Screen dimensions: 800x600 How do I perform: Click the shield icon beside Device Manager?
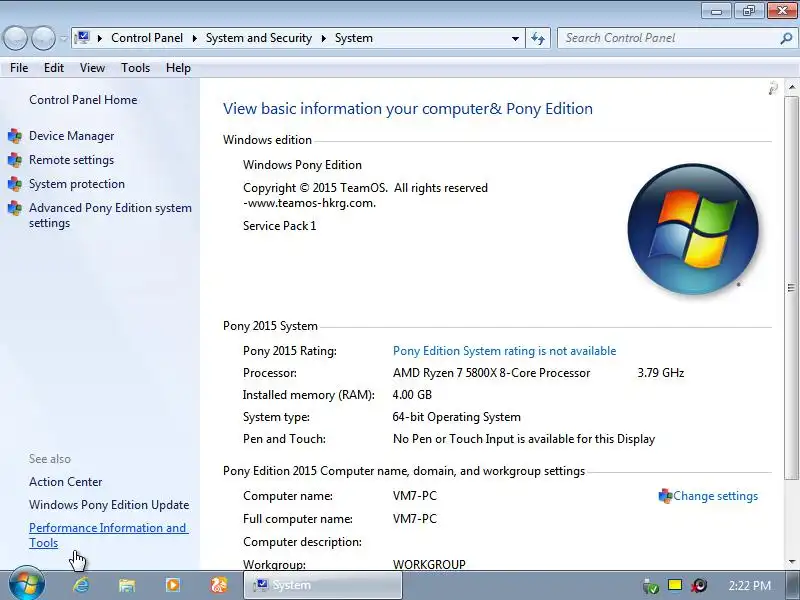coord(15,136)
